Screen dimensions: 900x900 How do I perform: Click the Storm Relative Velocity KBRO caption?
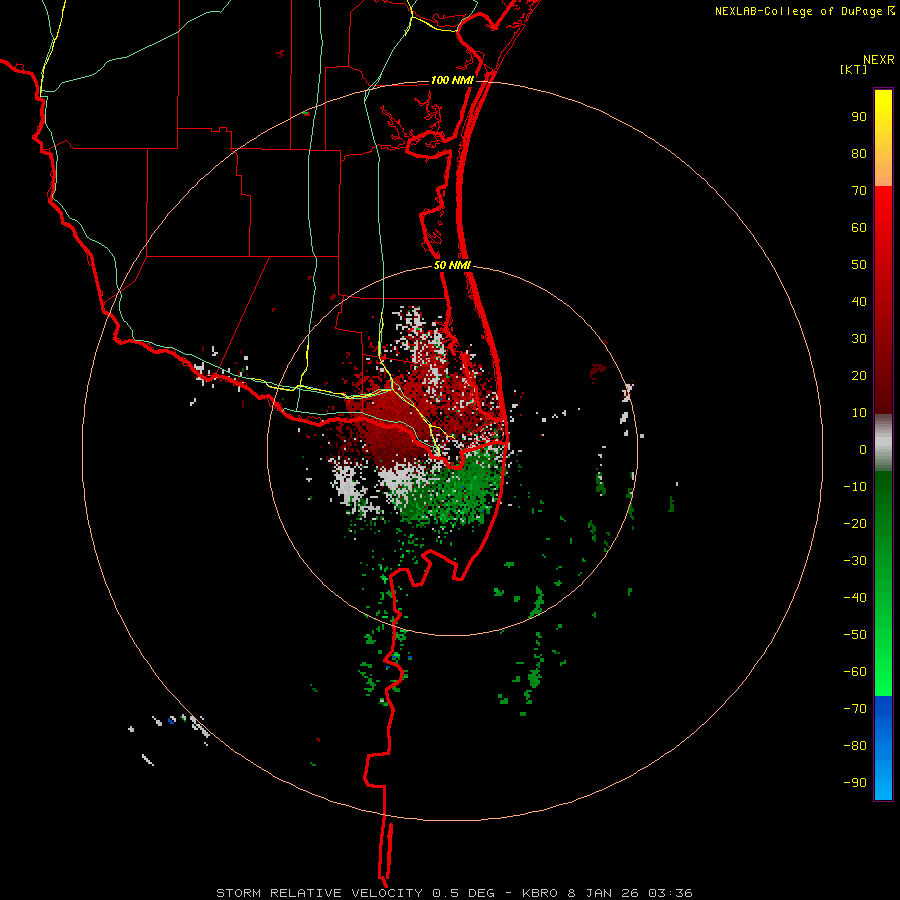(x=454, y=893)
